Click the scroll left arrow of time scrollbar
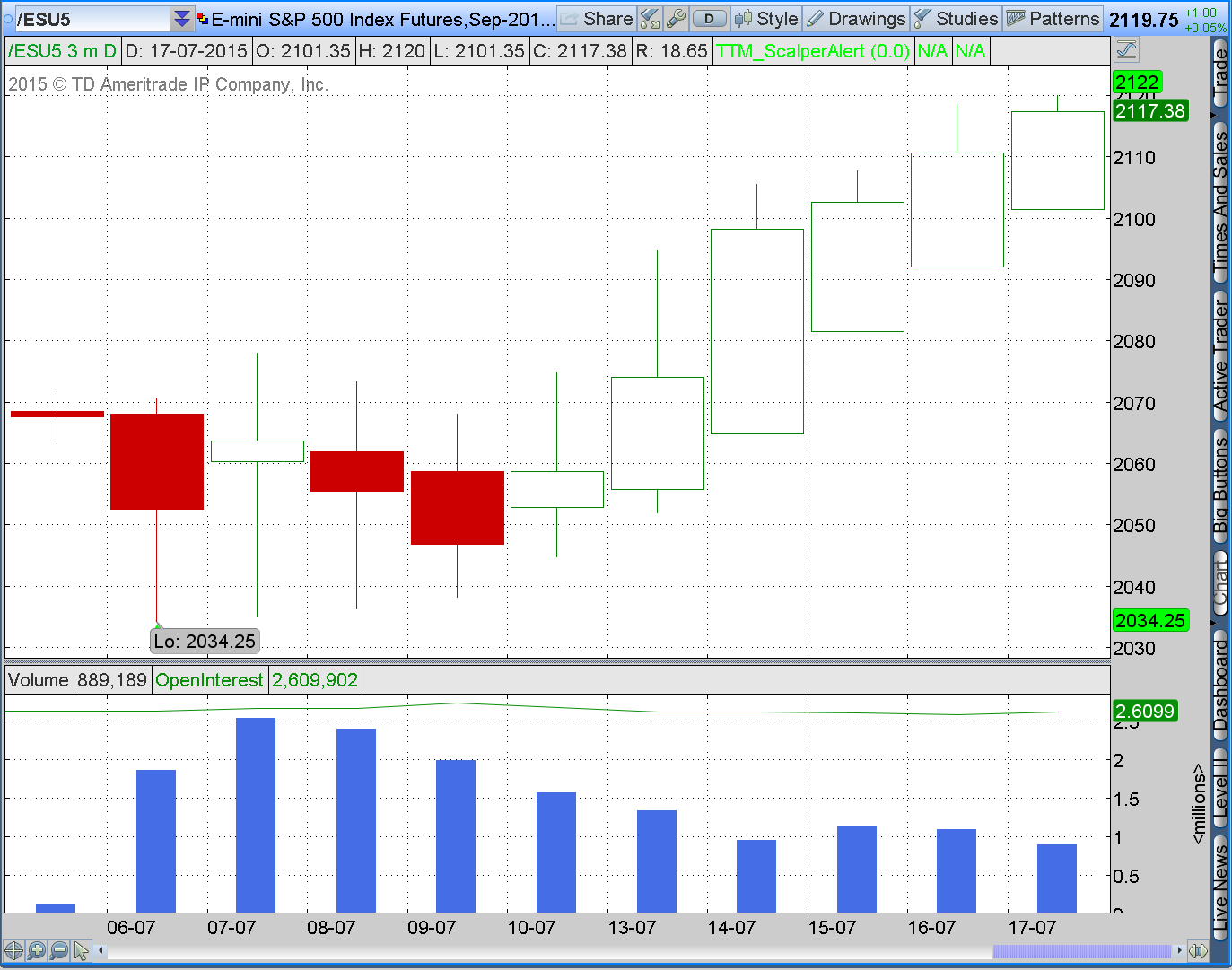The image size is (1232, 970). coord(101,950)
